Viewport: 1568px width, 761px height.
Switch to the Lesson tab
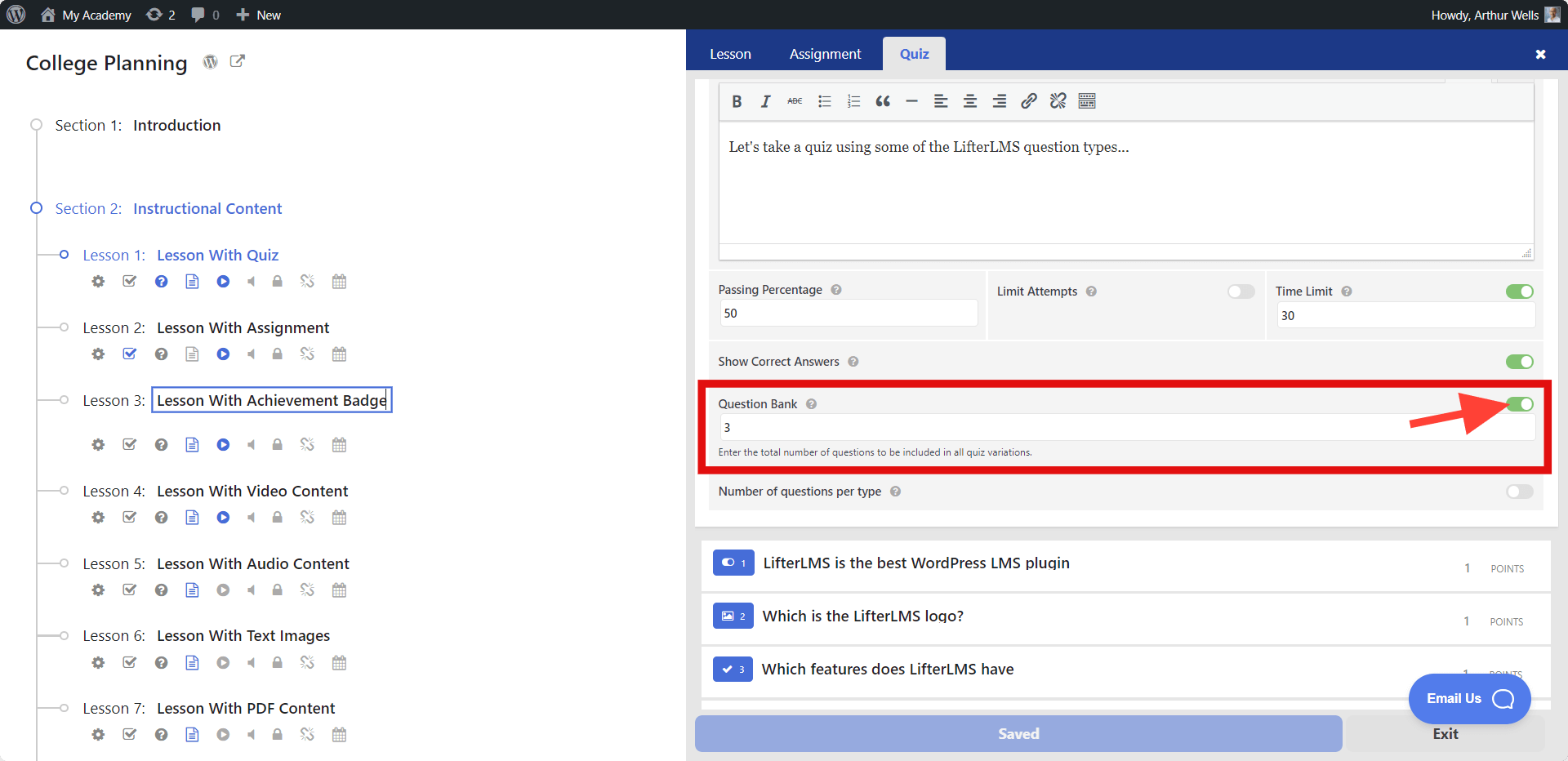730,54
